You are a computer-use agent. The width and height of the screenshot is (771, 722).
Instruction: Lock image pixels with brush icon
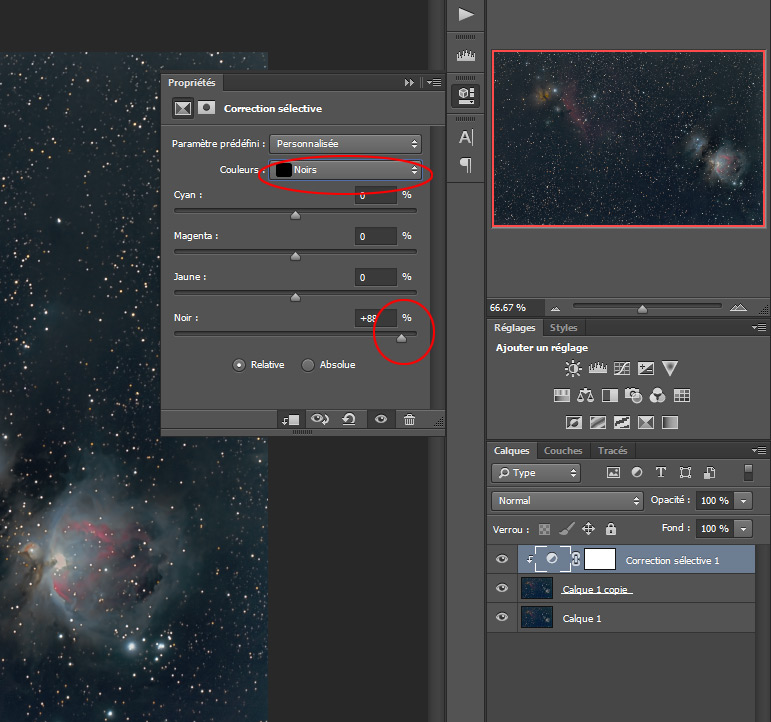coord(566,529)
